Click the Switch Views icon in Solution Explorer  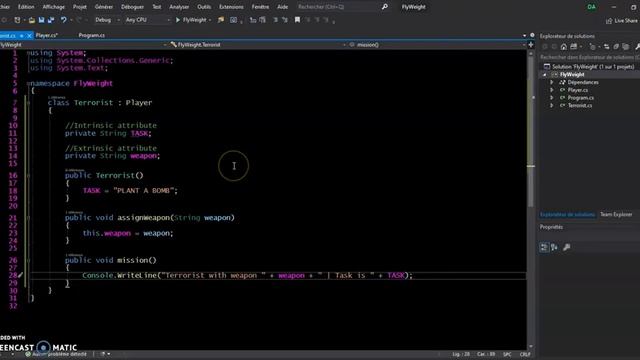point(573,47)
